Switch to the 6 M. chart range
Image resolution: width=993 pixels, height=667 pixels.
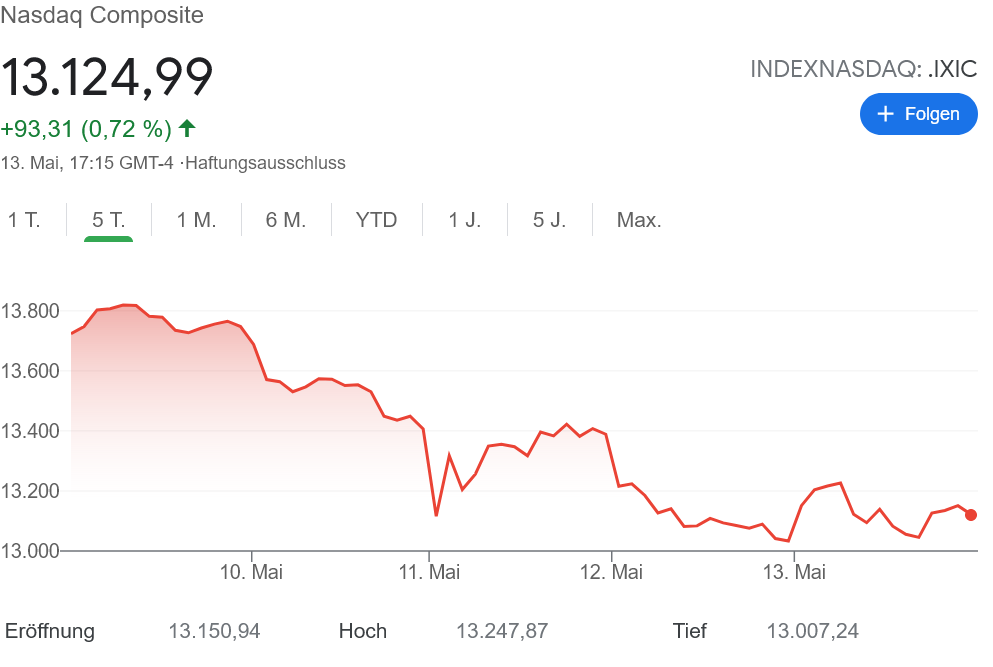(x=286, y=220)
